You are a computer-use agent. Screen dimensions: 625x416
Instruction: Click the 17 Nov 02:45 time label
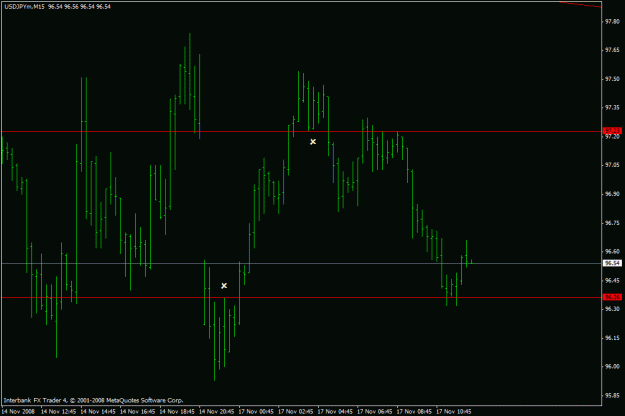coord(295,411)
